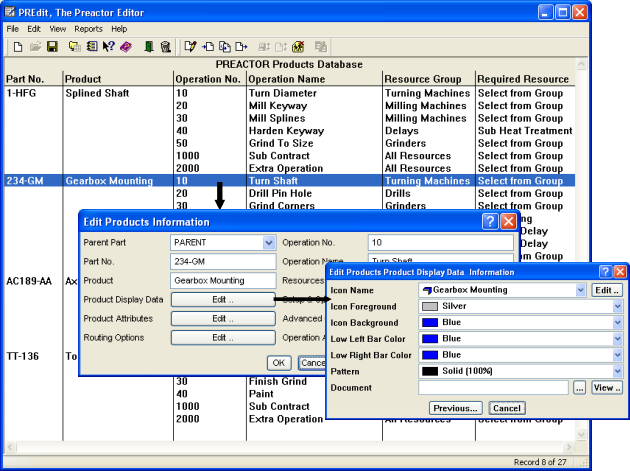
Task: Click the New document toolbar icon
Action: click(x=18, y=47)
